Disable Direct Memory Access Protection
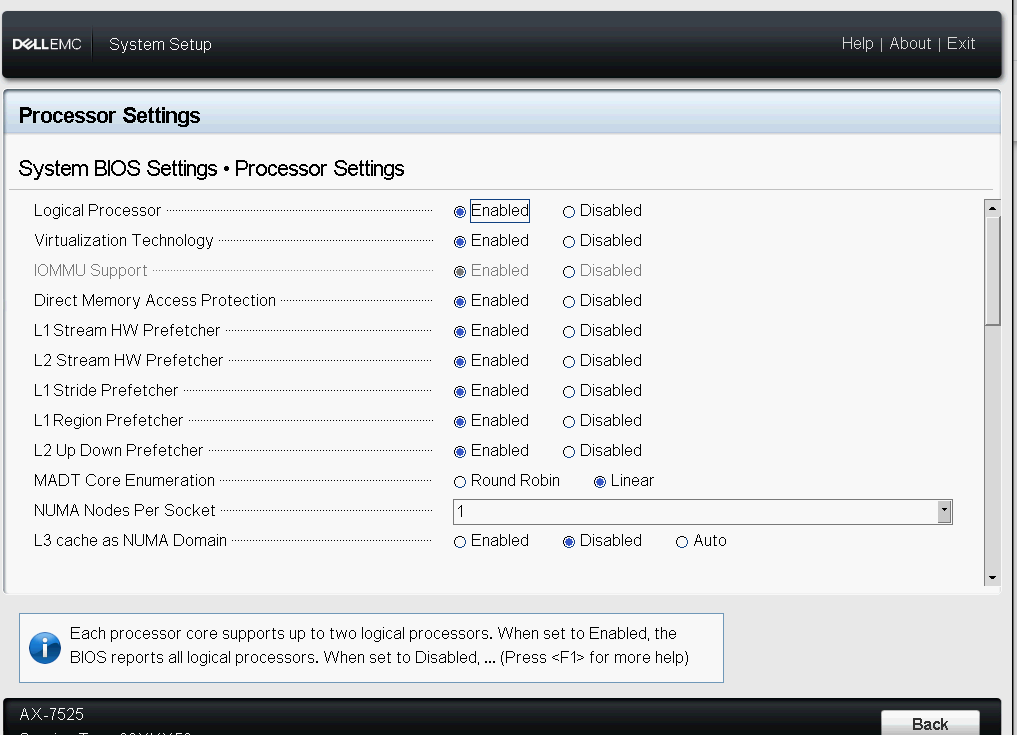1017x735 pixels. pyautogui.click(x=569, y=302)
